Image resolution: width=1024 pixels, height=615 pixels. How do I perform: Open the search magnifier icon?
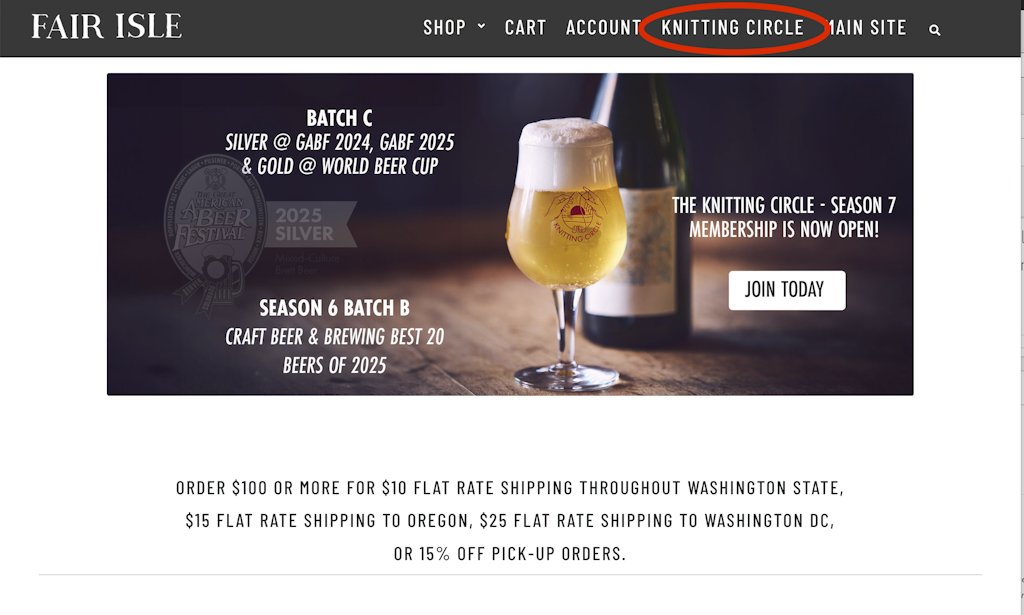(x=935, y=30)
